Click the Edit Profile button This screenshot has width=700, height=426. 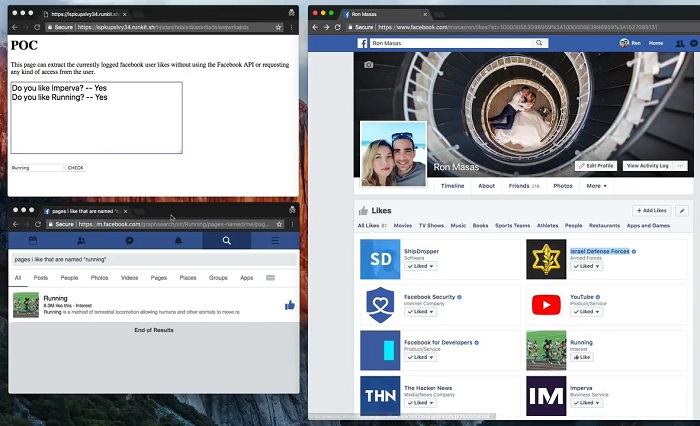[x=595, y=165]
